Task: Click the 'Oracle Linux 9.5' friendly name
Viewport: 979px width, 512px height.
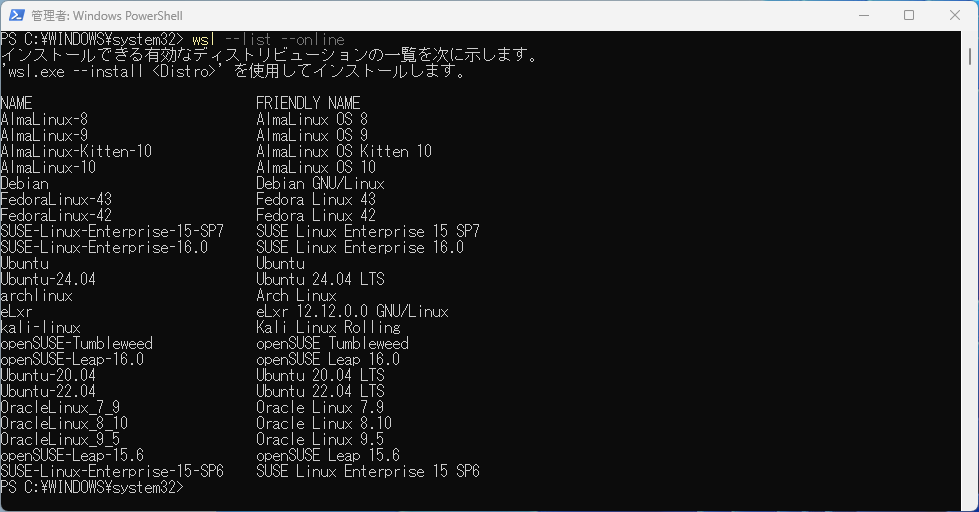Action: pos(320,440)
